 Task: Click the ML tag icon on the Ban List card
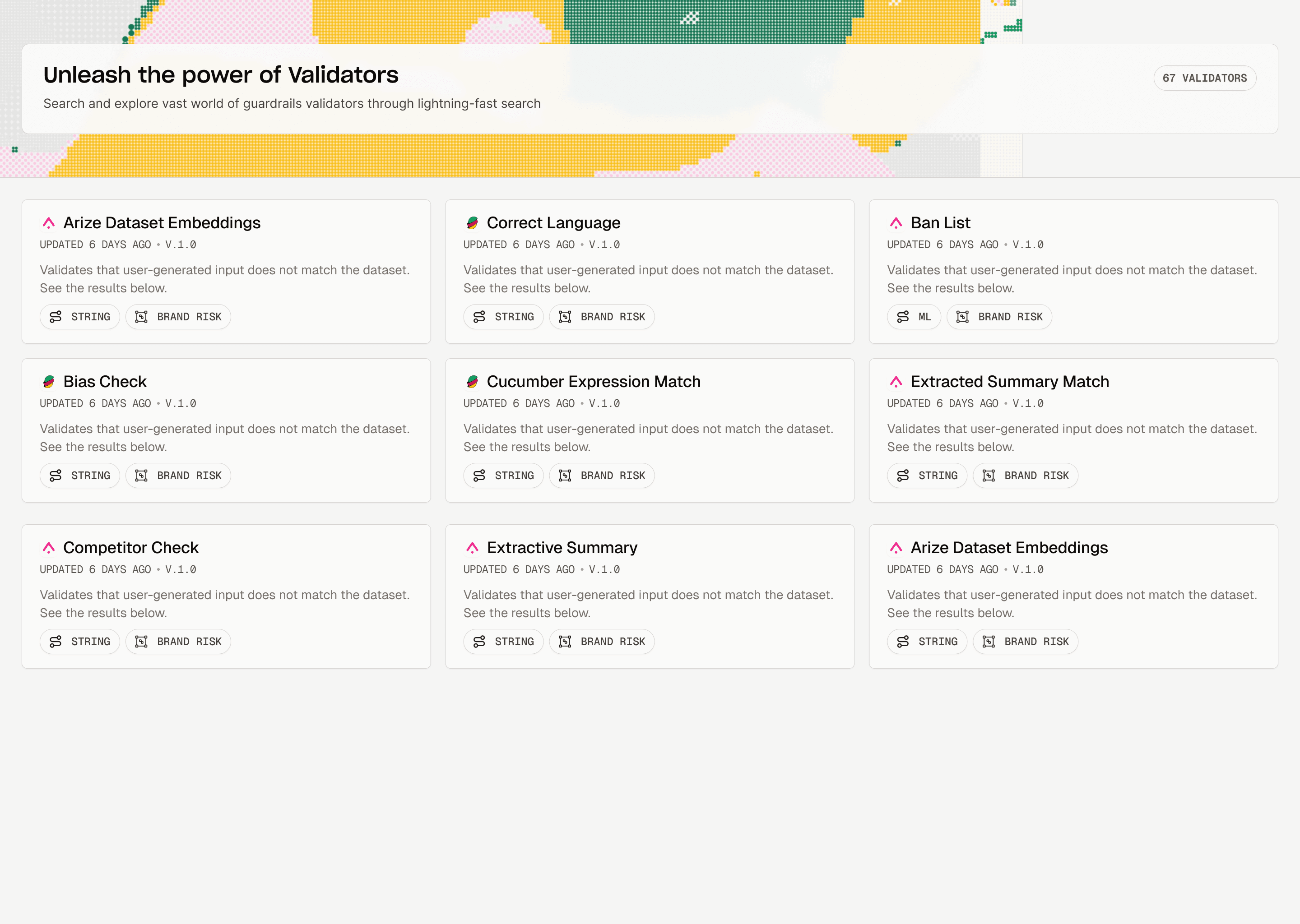pyautogui.click(x=903, y=317)
